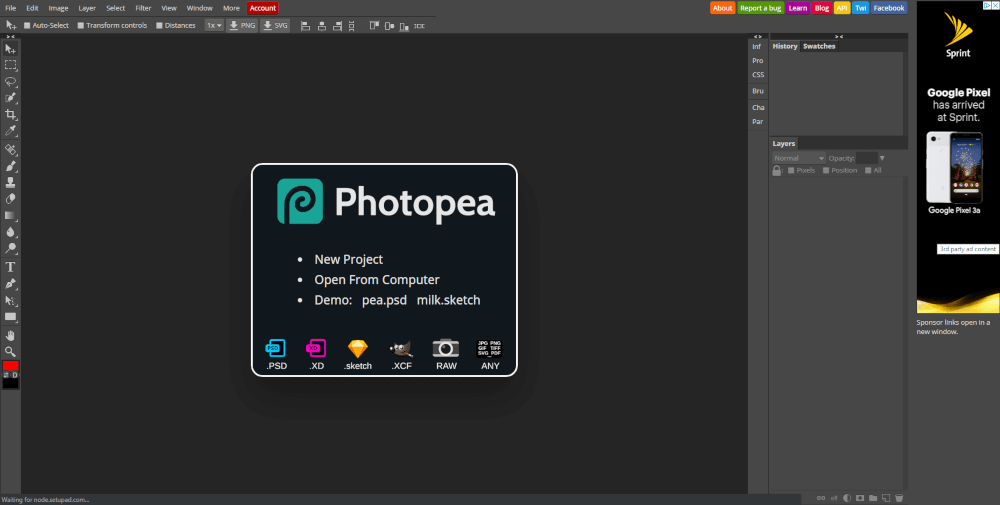The width and height of the screenshot is (1000, 505).
Task: Open the File menu
Action: 11,8
